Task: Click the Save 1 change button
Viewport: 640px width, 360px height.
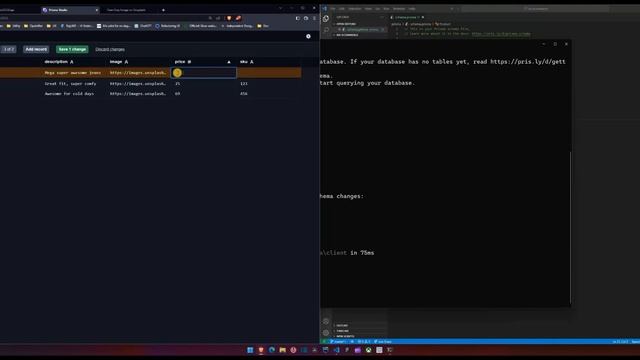Action: click(72, 49)
